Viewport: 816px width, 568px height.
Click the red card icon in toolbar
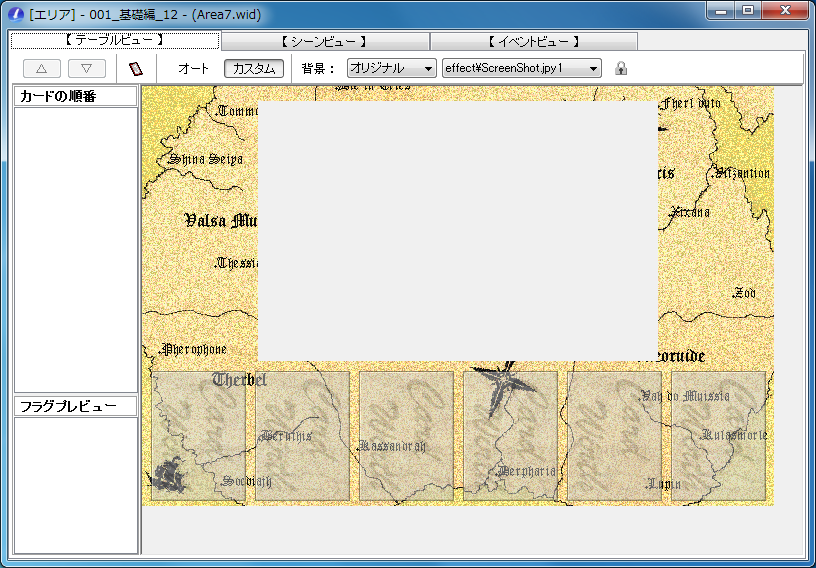136,68
